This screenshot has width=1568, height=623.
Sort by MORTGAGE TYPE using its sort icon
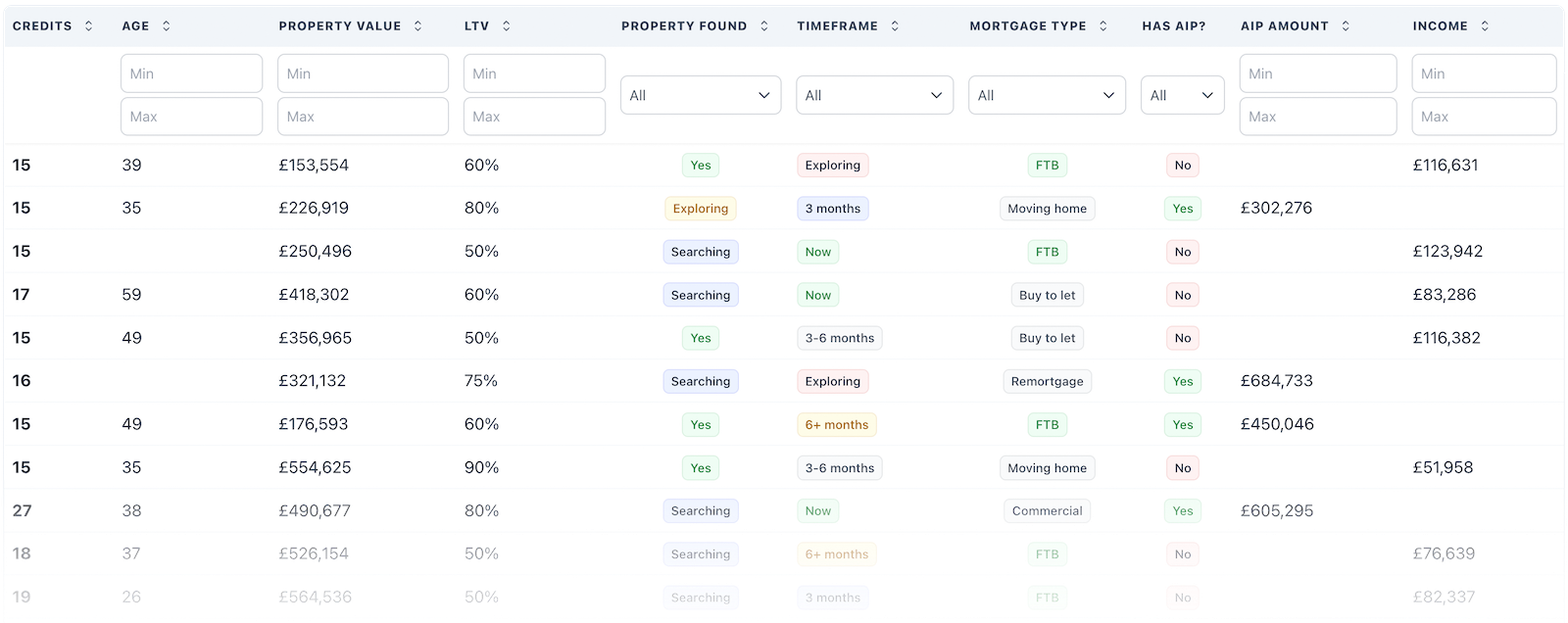click(1104, 26)
